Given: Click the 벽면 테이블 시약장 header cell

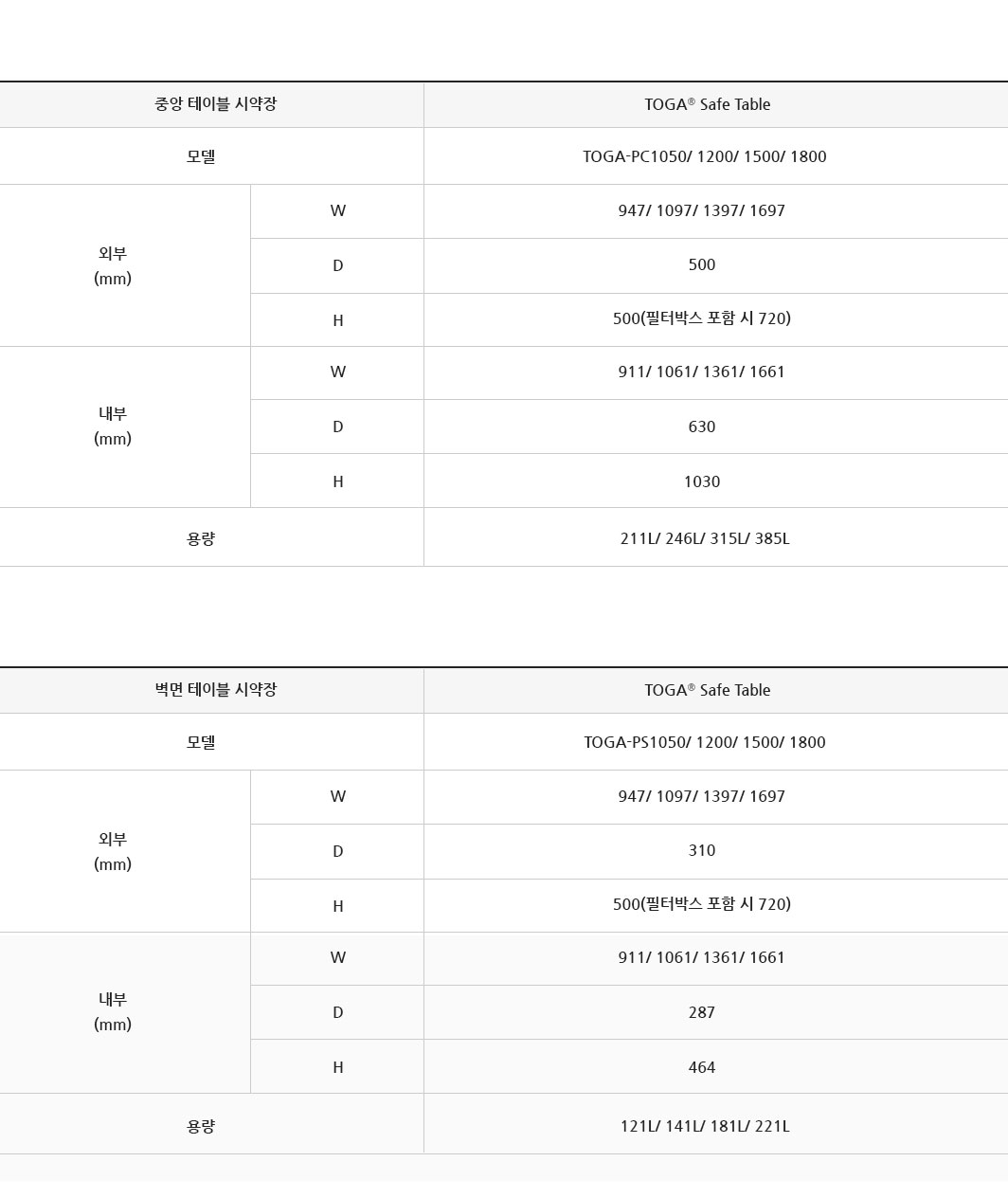Looking at the screenshot, I should click(x=215, y=690).
